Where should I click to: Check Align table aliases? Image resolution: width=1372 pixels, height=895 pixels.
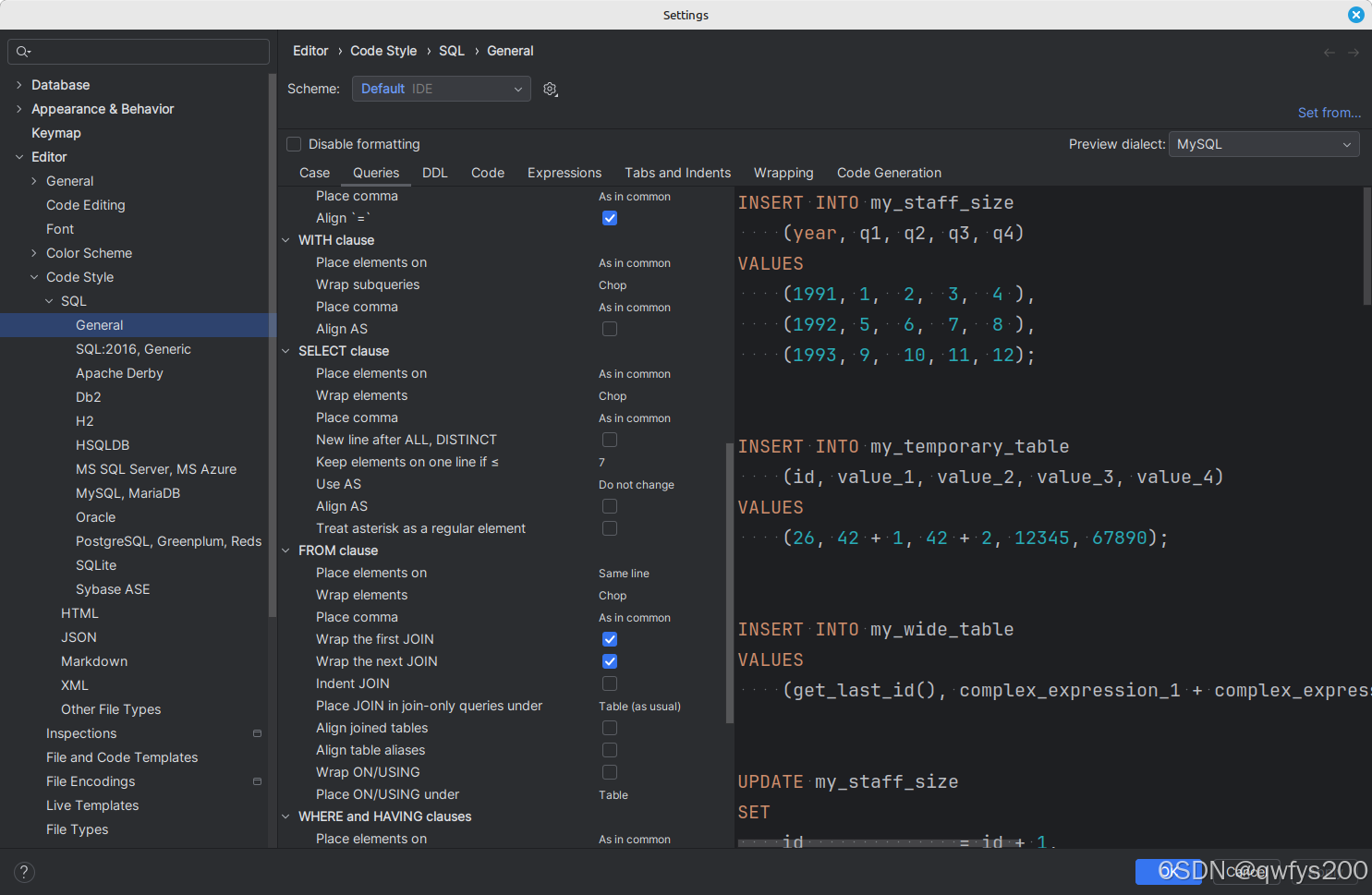tap(610, 750)
